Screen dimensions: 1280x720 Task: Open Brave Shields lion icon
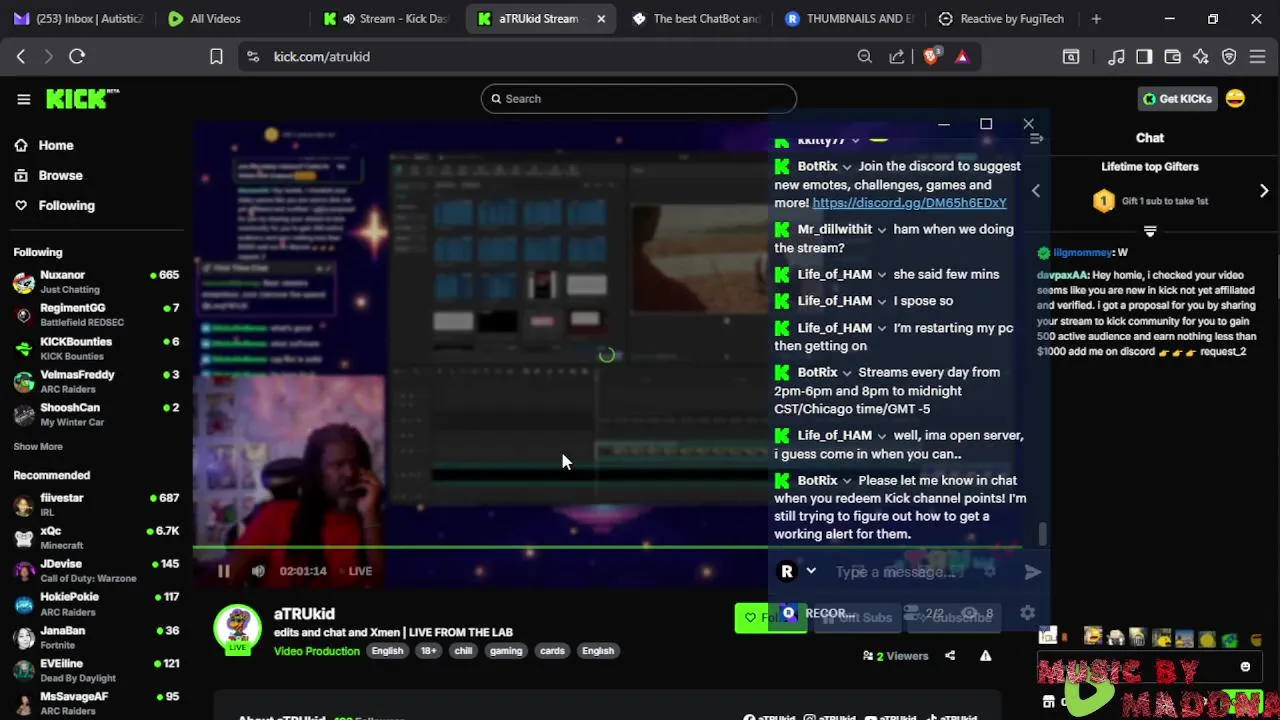click(931, 57)
